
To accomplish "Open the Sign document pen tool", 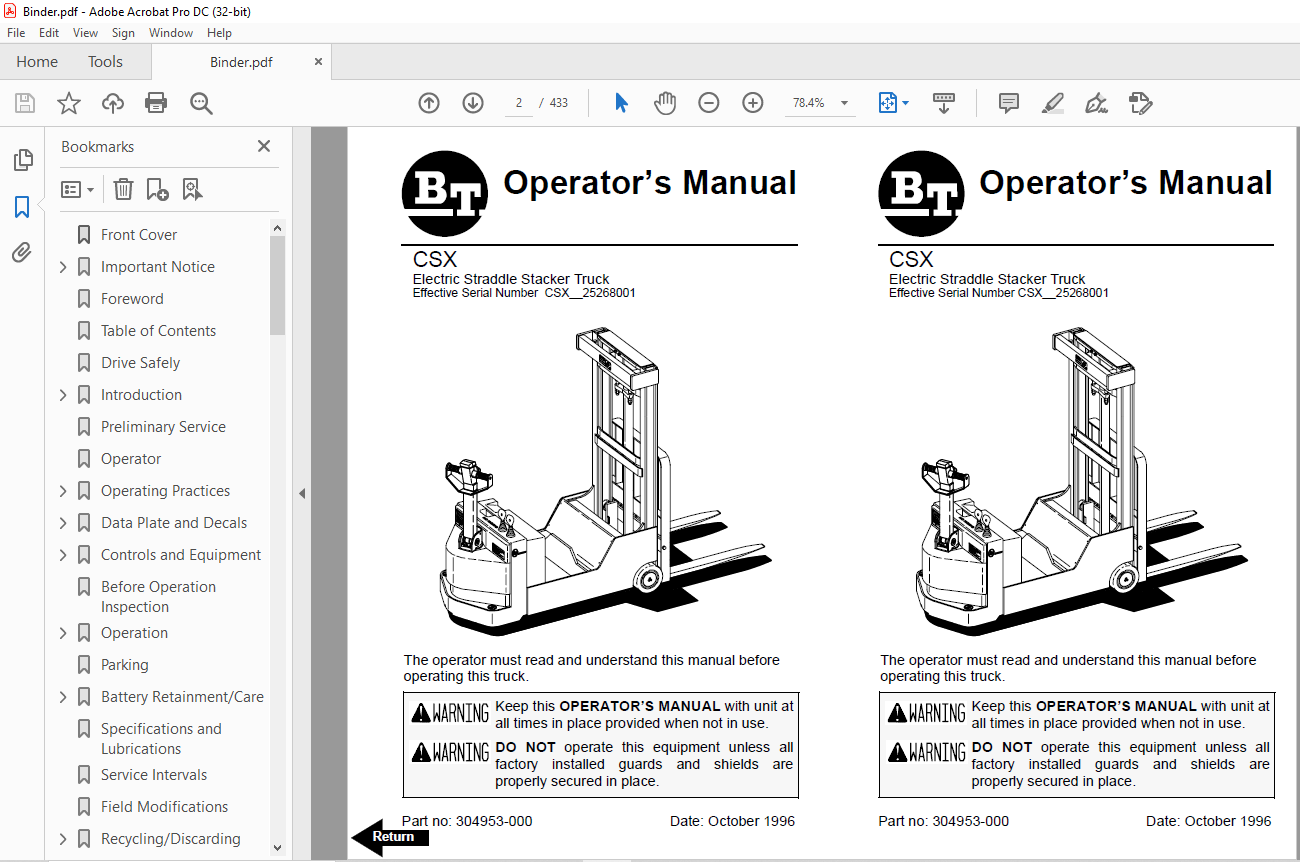I will 1097,103.
